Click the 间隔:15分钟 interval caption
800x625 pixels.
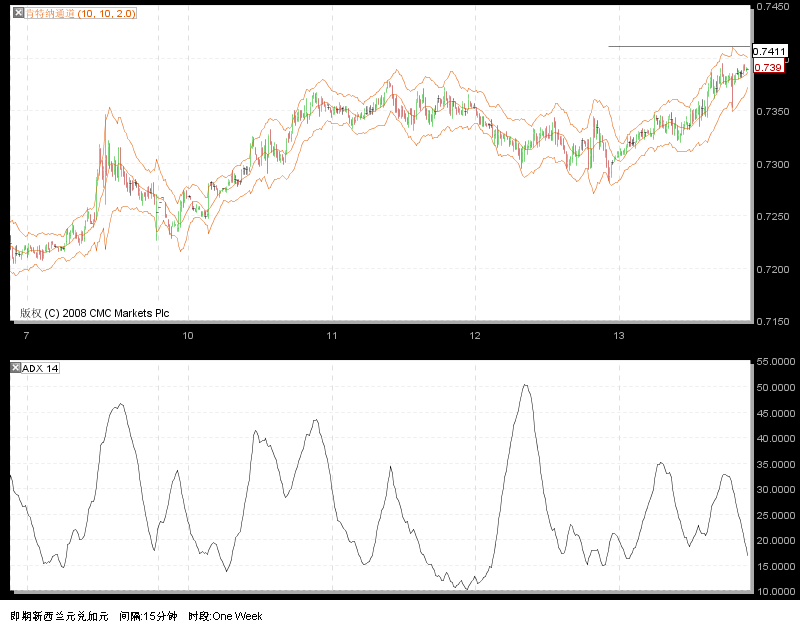[x=148, y=616]
